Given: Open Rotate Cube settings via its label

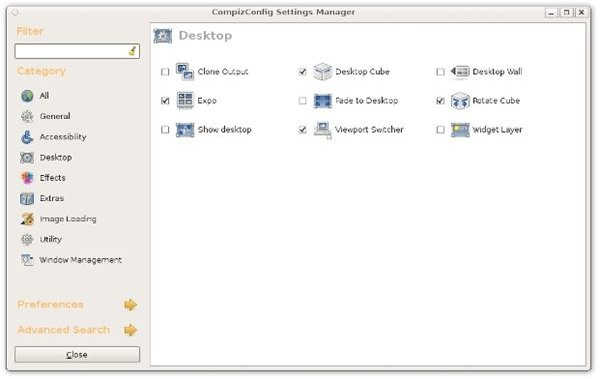Looking at the screenshot, I should (496, 101).
